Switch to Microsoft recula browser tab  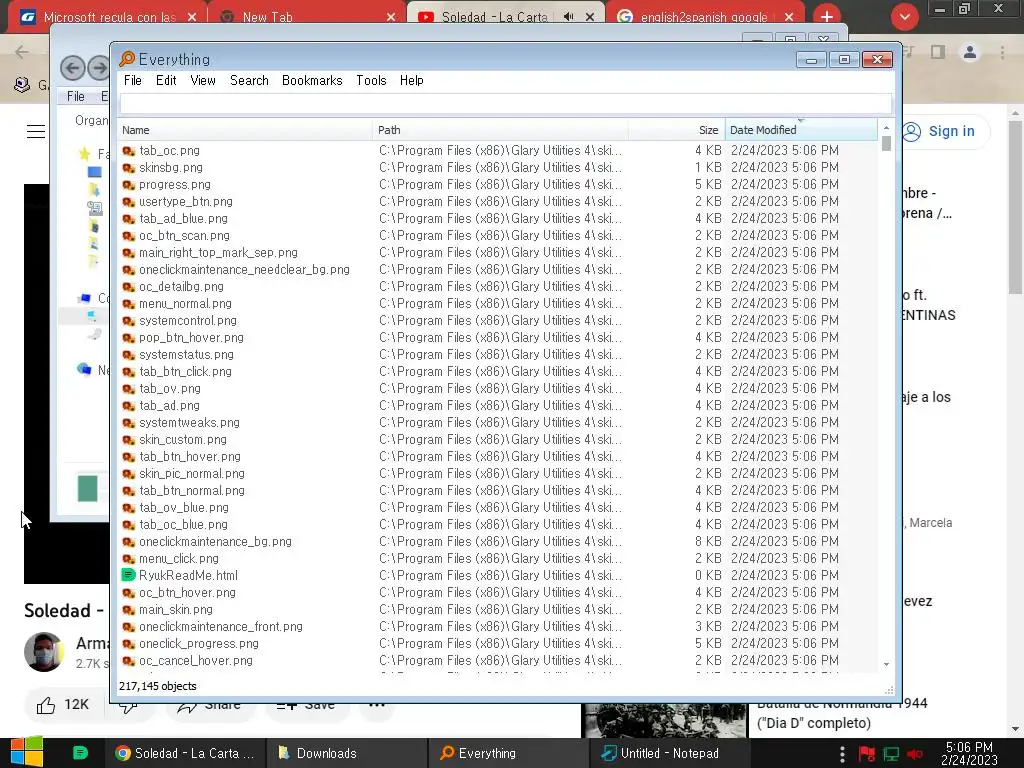coord(109,17)
